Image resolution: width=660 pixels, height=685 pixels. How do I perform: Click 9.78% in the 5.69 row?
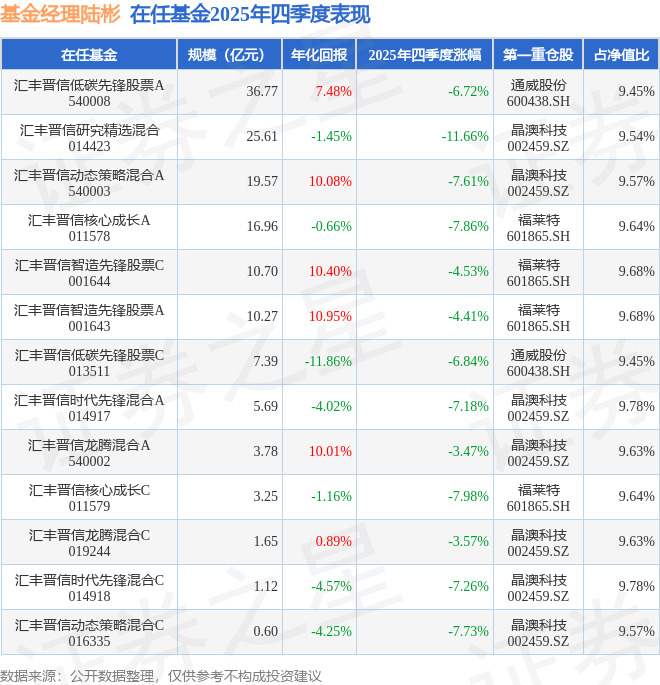636,406
